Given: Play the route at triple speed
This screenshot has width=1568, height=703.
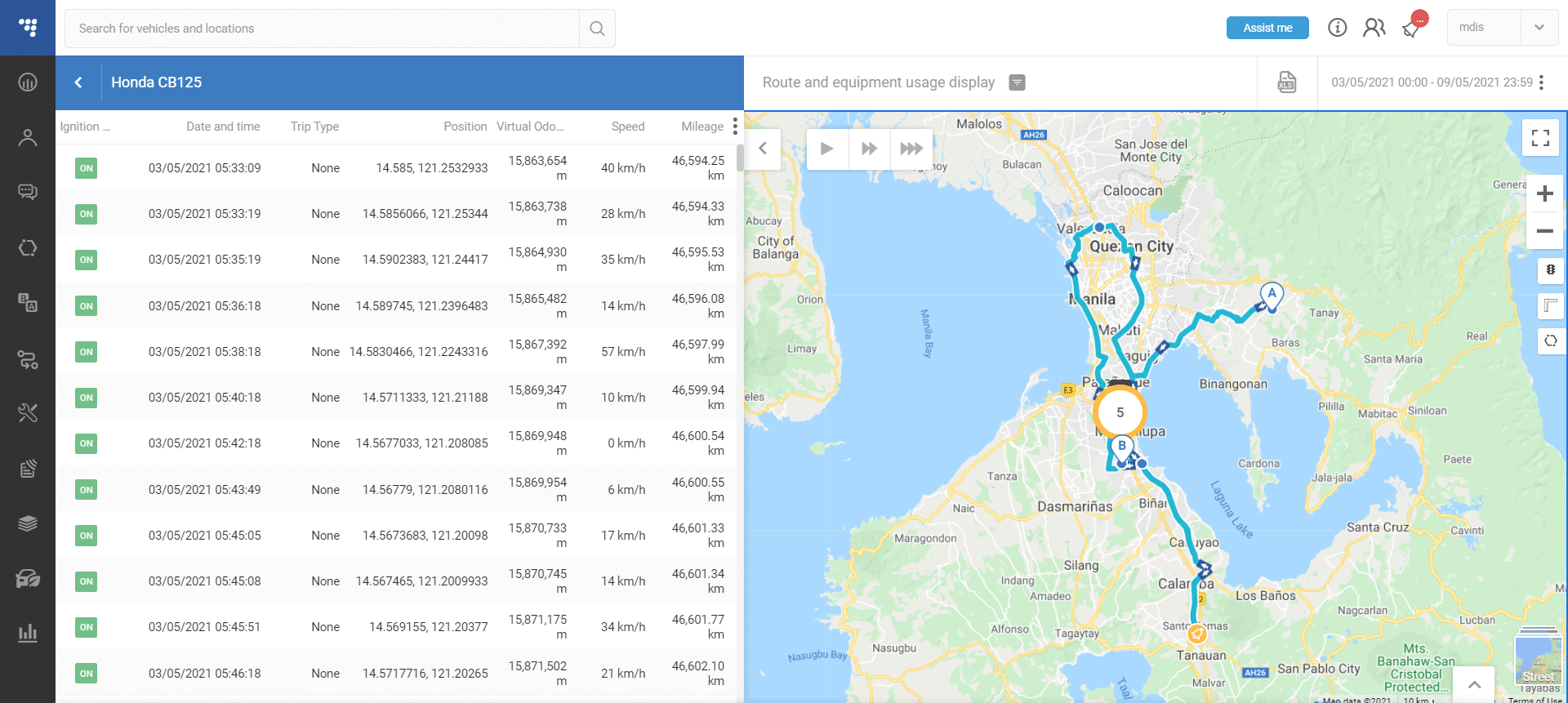Looking at the screenshot, I should (x=911, y=149).
